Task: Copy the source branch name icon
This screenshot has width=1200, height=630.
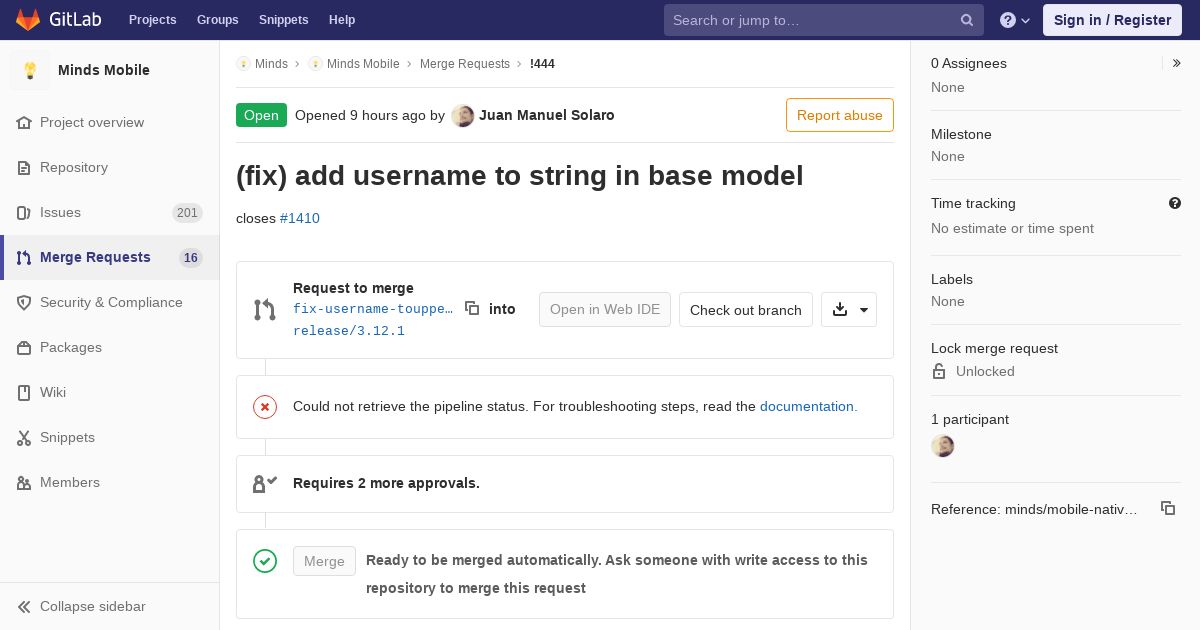Action: 472,309
